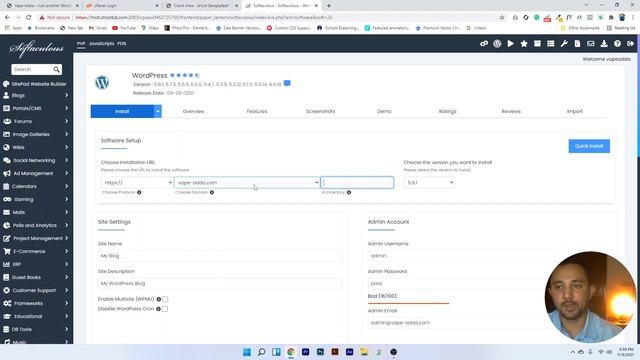Click the Choose Protocol info icon
The image size is (640, 360).
pyautogui.click(x=139, y=192)
